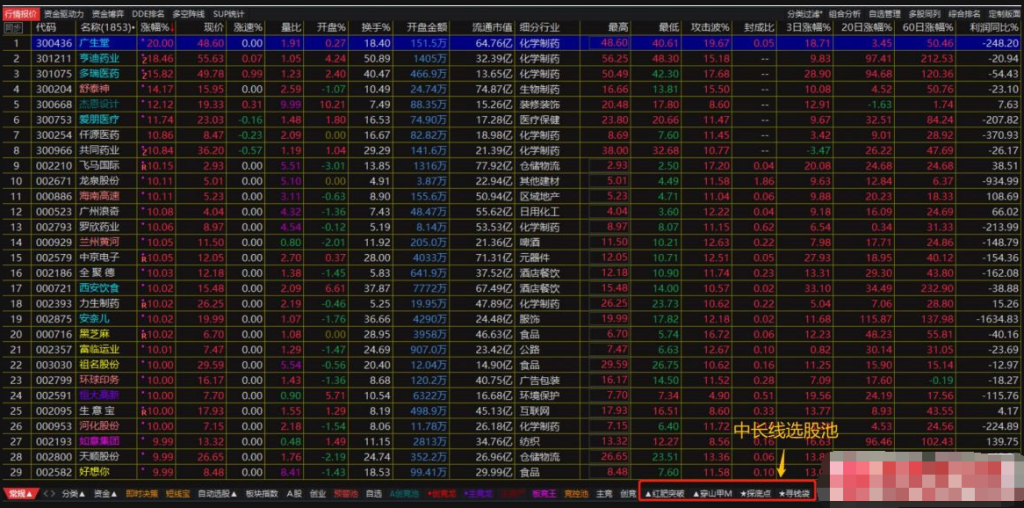Viewport: 1024px width, 508px height.
Task: Click the 同步 icon at table top-left
Action: (14, 29)
